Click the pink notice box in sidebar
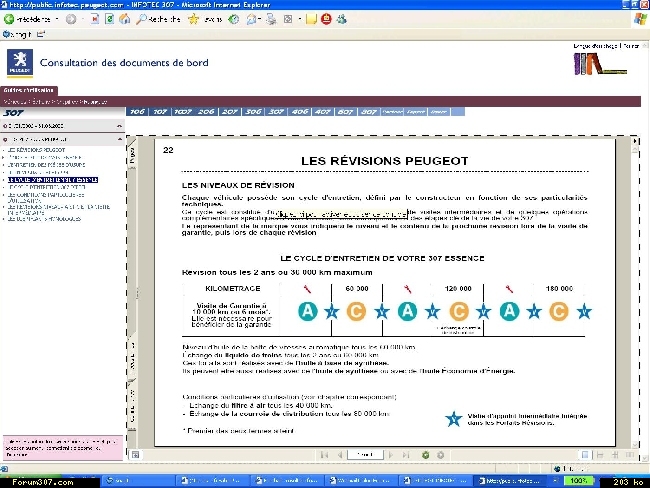 pos(63,448)
